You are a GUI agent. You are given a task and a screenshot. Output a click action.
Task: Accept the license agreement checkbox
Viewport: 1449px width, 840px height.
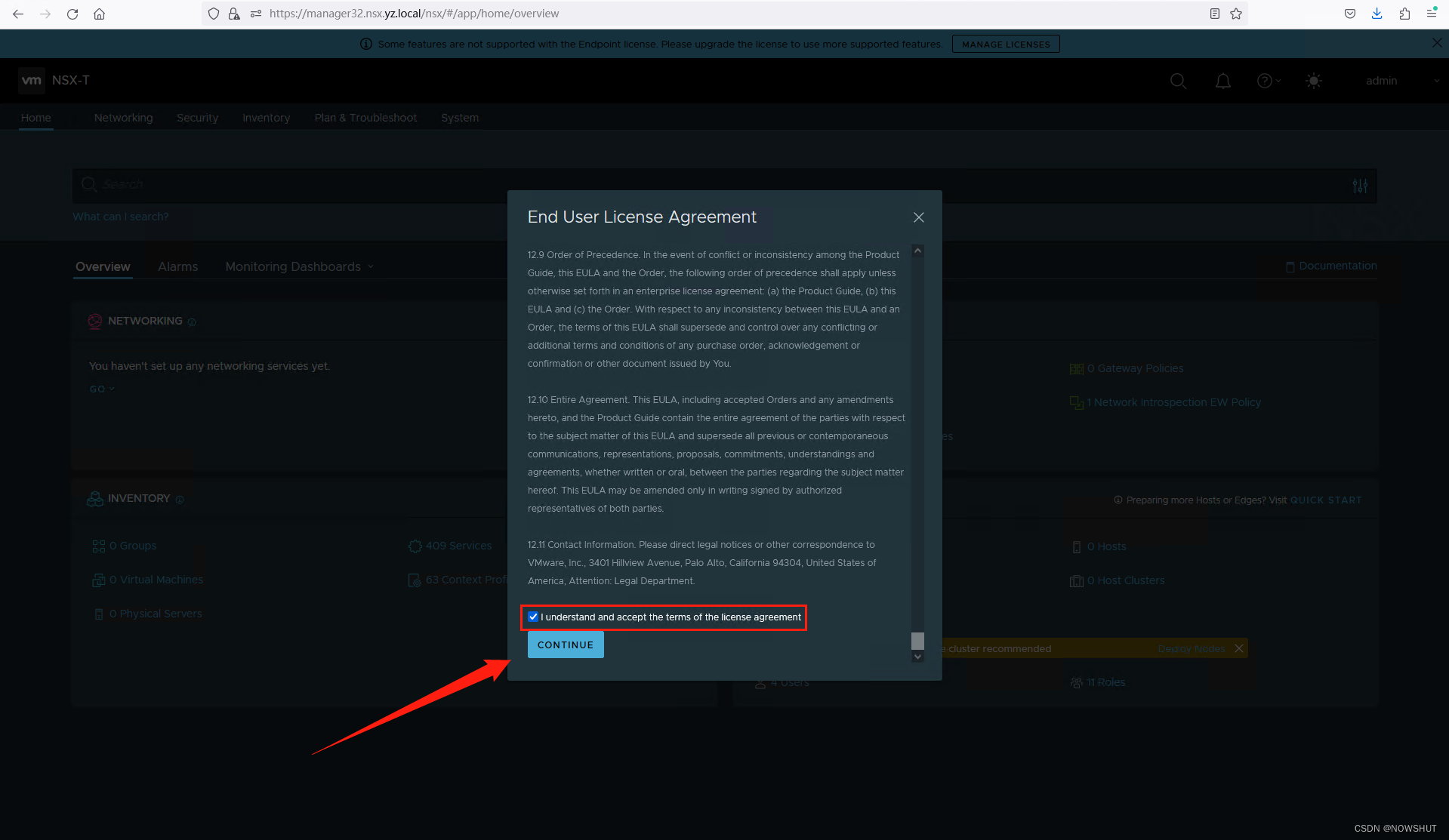click(x=533, y=617)
